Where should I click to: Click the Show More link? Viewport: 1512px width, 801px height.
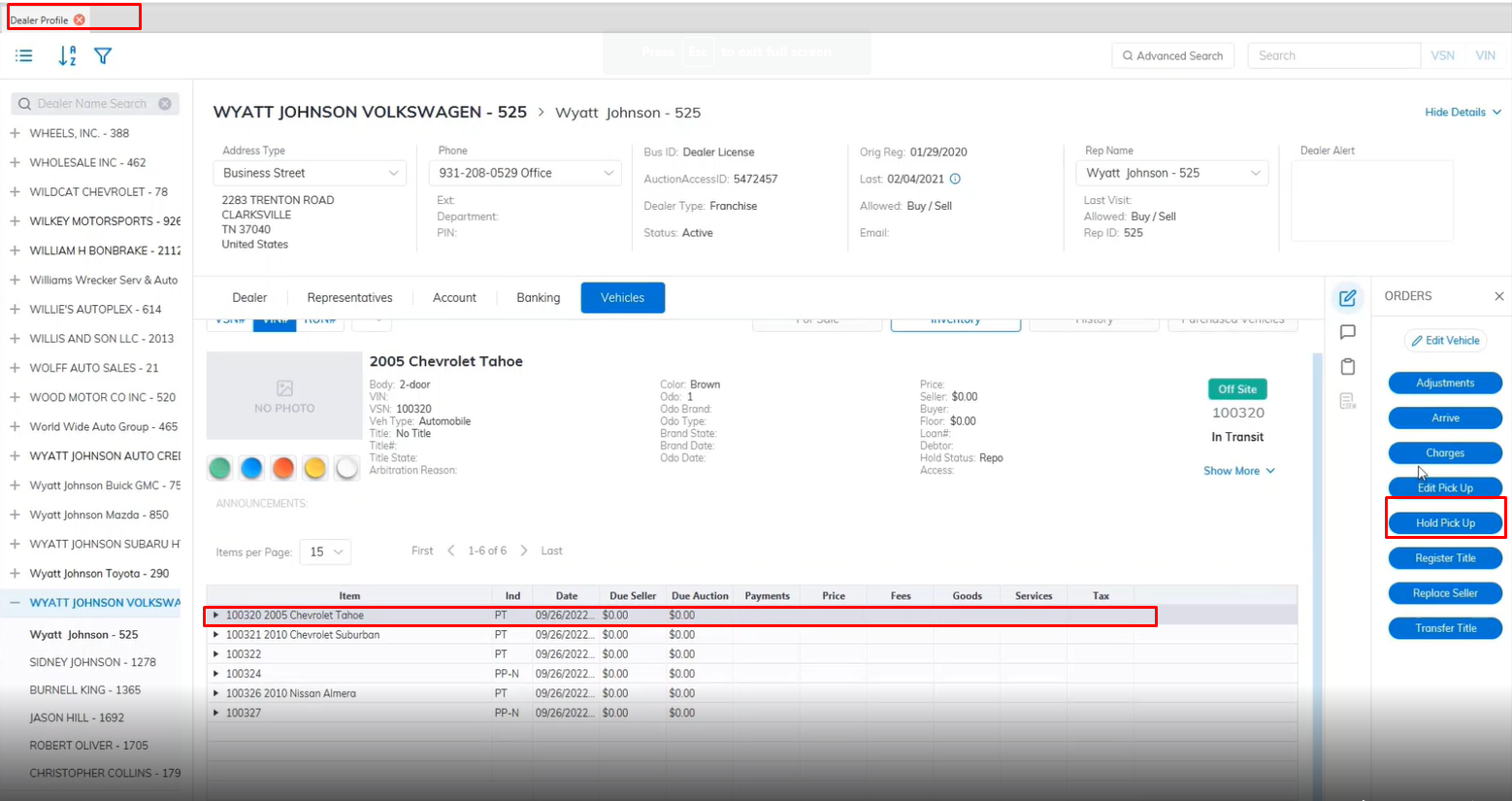pyautogui.click(x=1238, y=471)
